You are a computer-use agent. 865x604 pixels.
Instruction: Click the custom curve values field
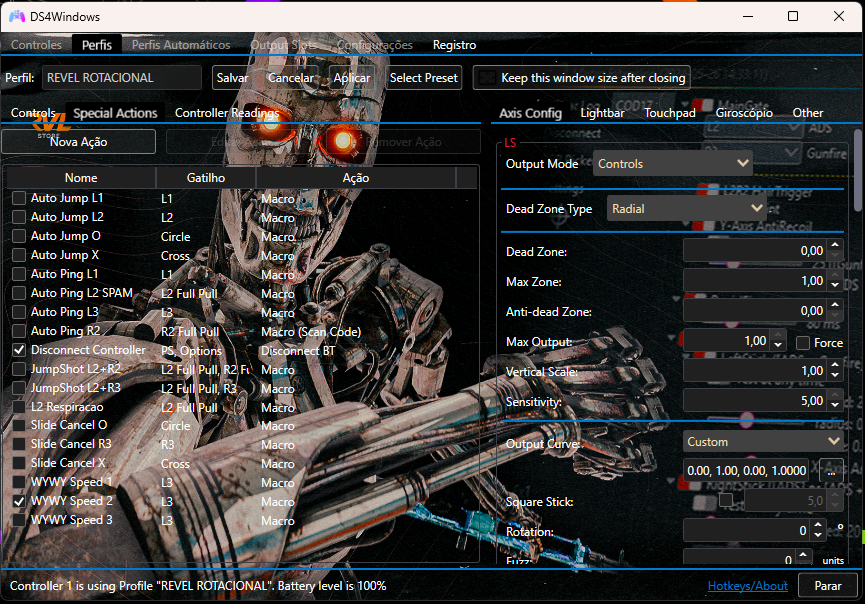pos(746,471)
